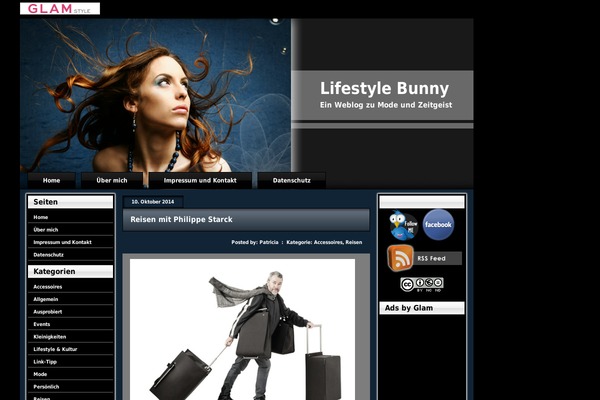Click the author link Patricia
The image size is (600, 400).
(269, 242)
